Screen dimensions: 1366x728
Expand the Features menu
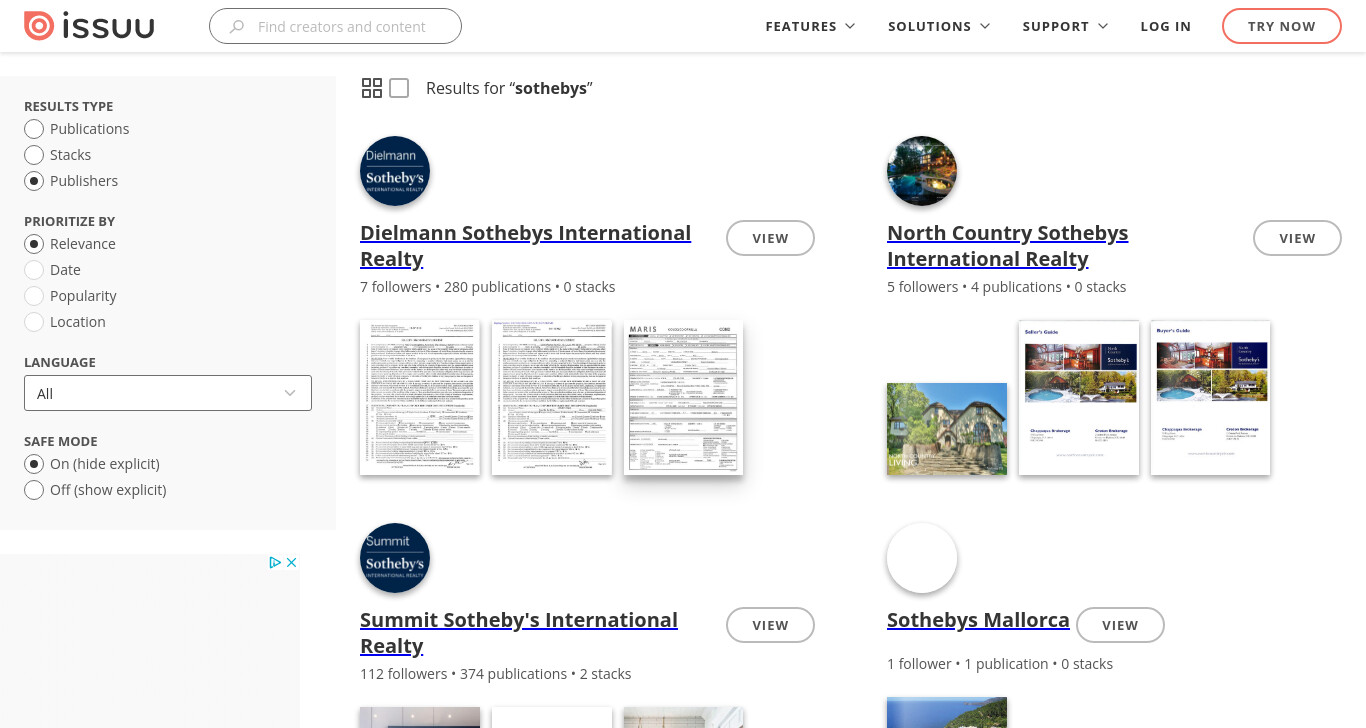pyautogui.click(x=810, y=27)
